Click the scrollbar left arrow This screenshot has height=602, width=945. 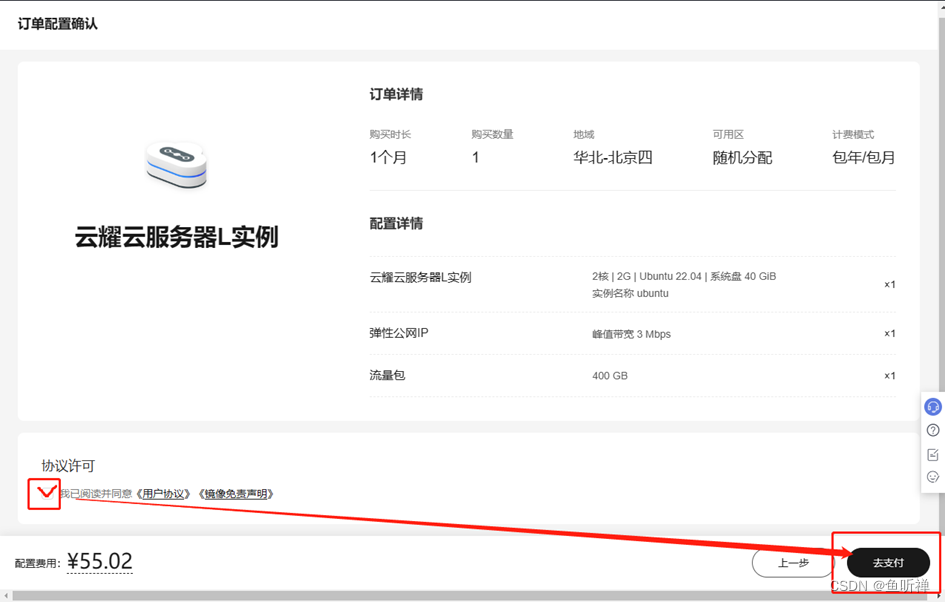tap(5, 596)
